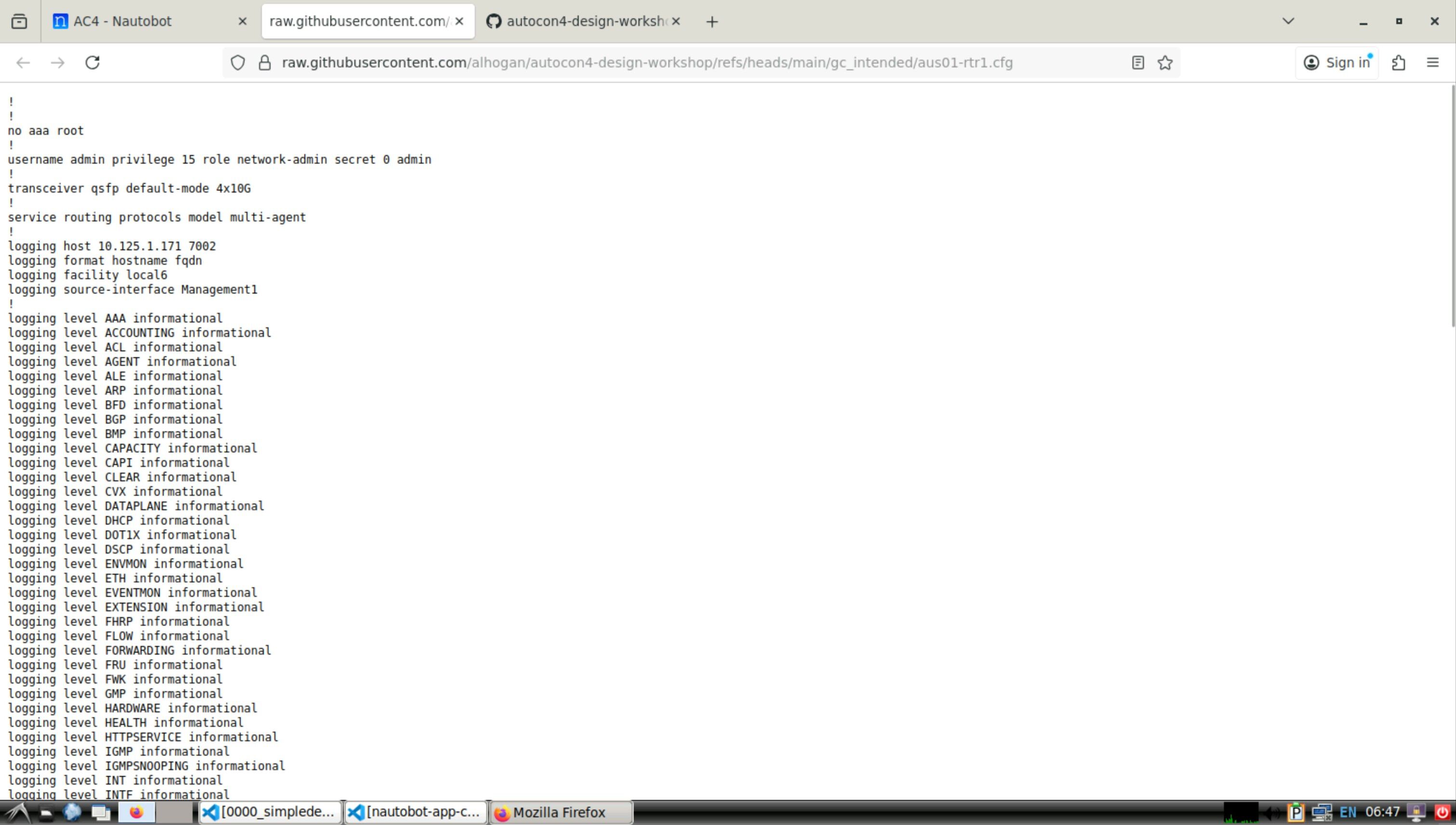The height and width of the screenshot is (825, 1456).
Task: Toggle reader view icon in address bar
Action: pyautogui.click(x=1137, y=62)
